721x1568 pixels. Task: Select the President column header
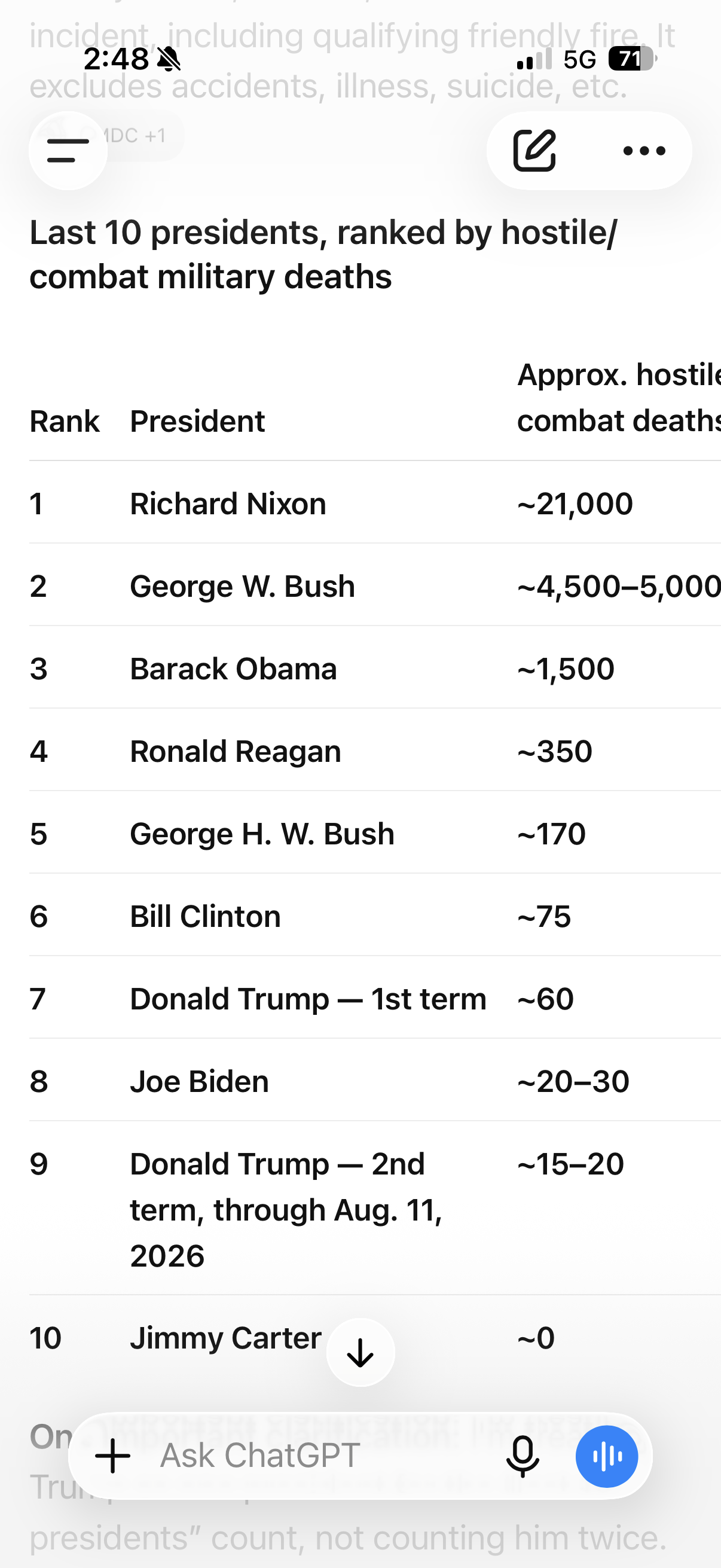tap(197, 421)
